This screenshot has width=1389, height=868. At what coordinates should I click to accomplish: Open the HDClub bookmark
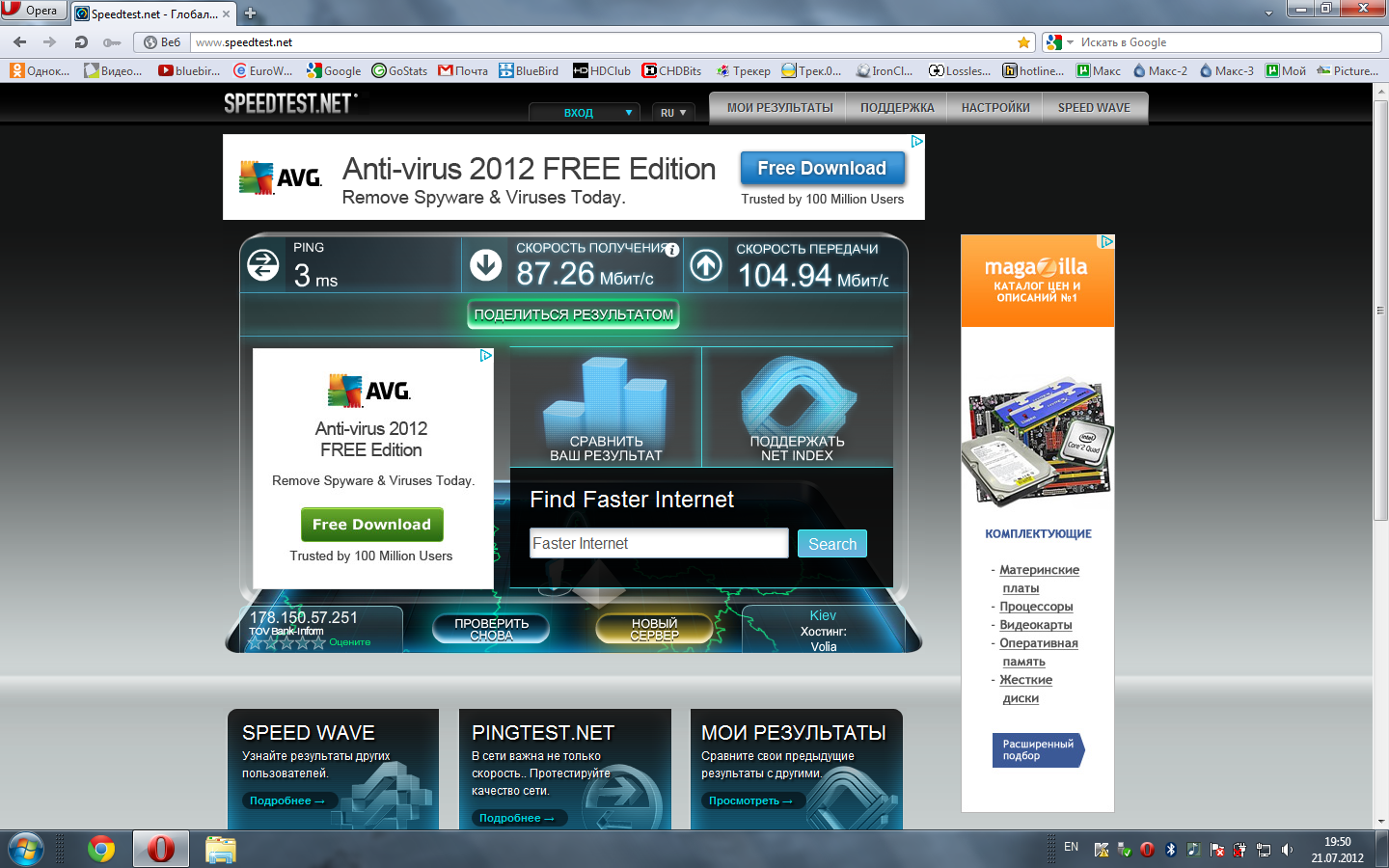click(x=602, y=70)
